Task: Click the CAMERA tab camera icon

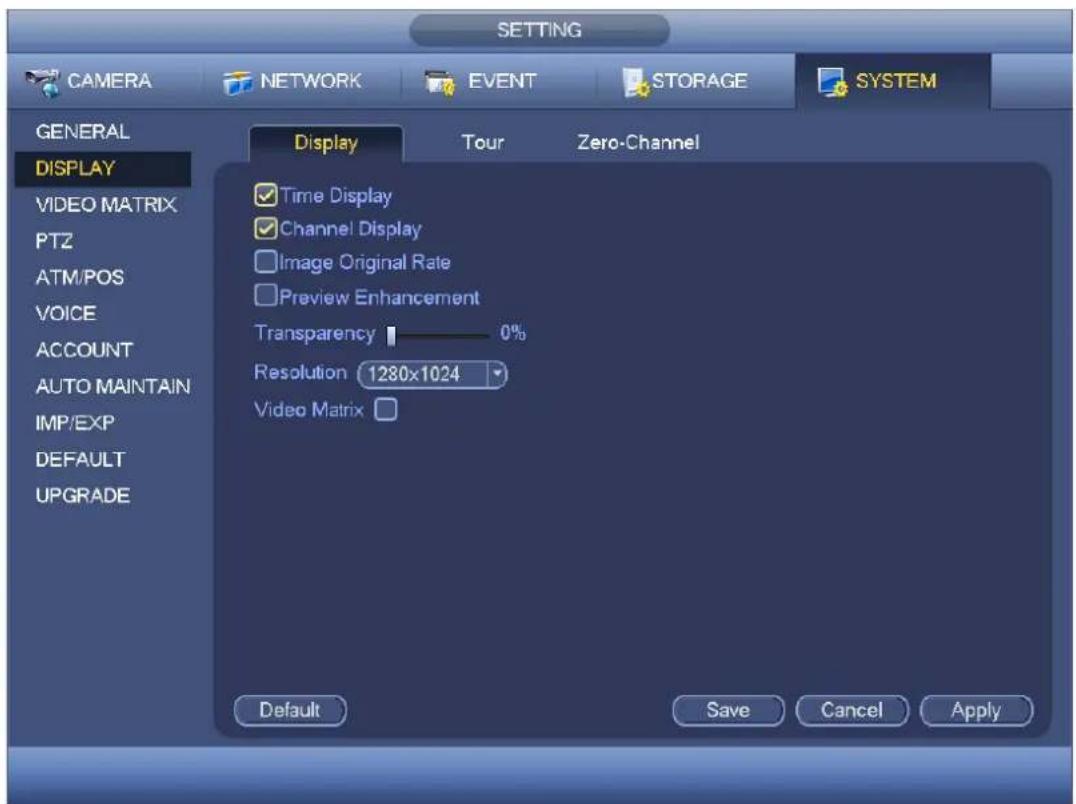Action: (43, 82)
